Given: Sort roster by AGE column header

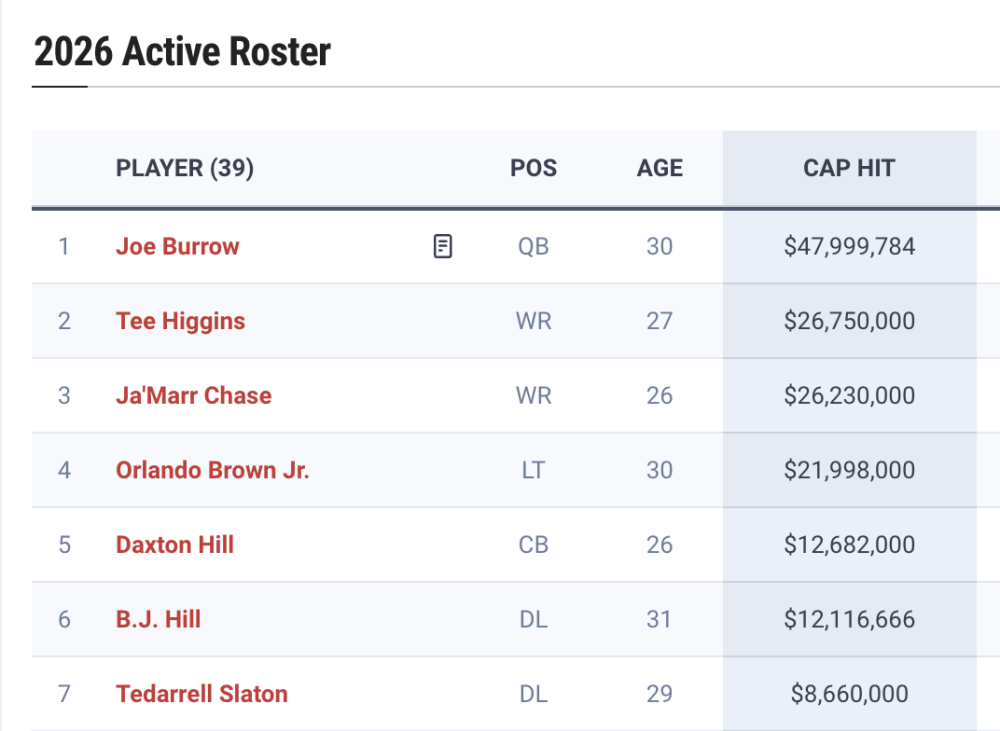Looking at the screenshot, I should (659, 168).
